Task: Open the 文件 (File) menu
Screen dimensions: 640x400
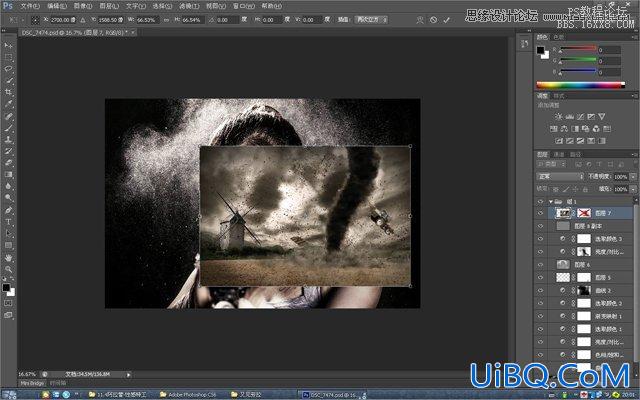Action: [x=30, y=6]
